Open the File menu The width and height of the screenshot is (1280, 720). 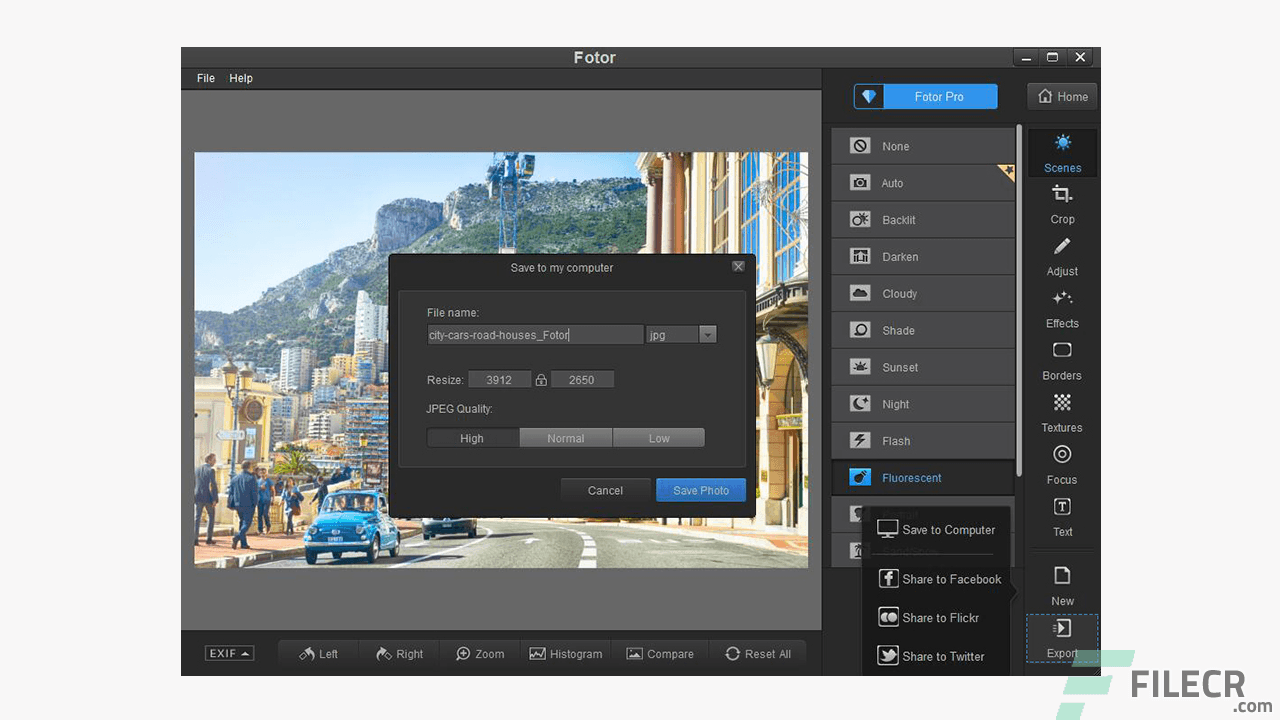(x=205, y=78)
